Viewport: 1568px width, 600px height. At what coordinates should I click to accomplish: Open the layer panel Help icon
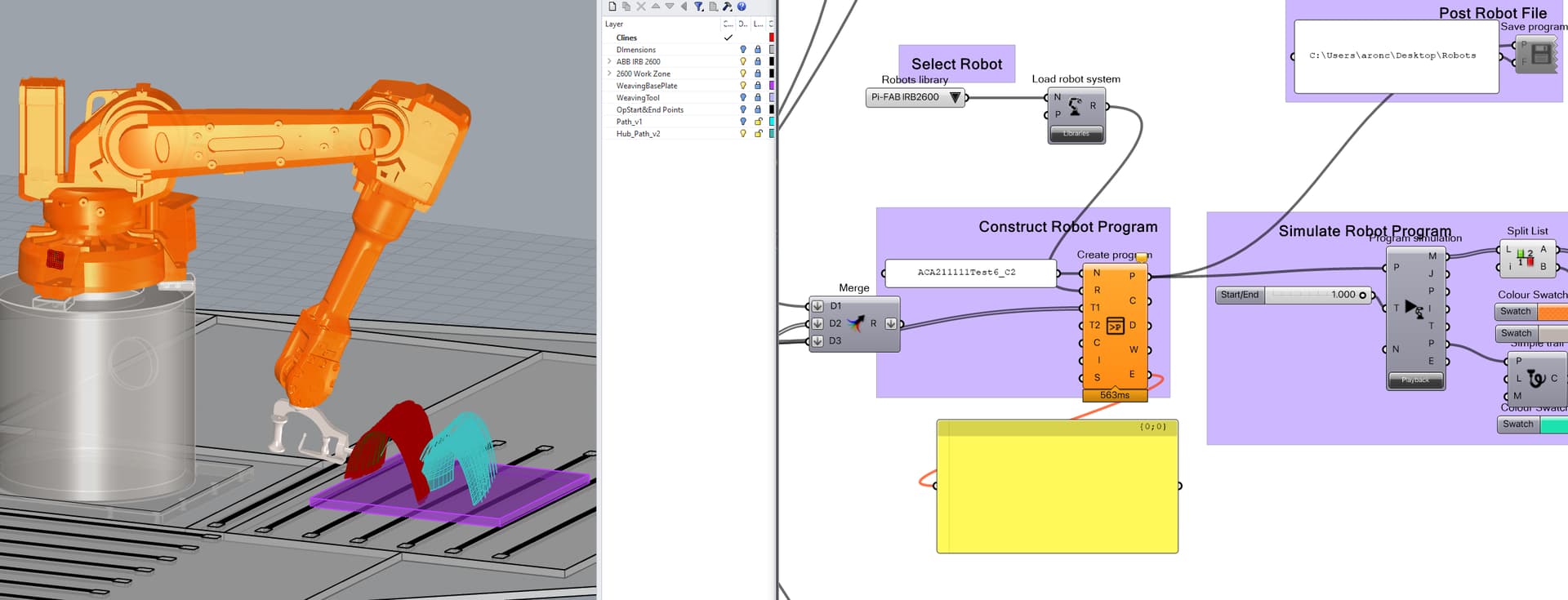(x=742, y=7)
